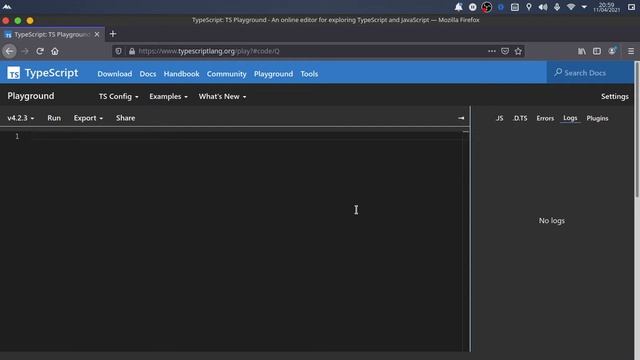Select the Logs tab
The height and width of the screenshot is (360, 640).
tap(570, 118)
